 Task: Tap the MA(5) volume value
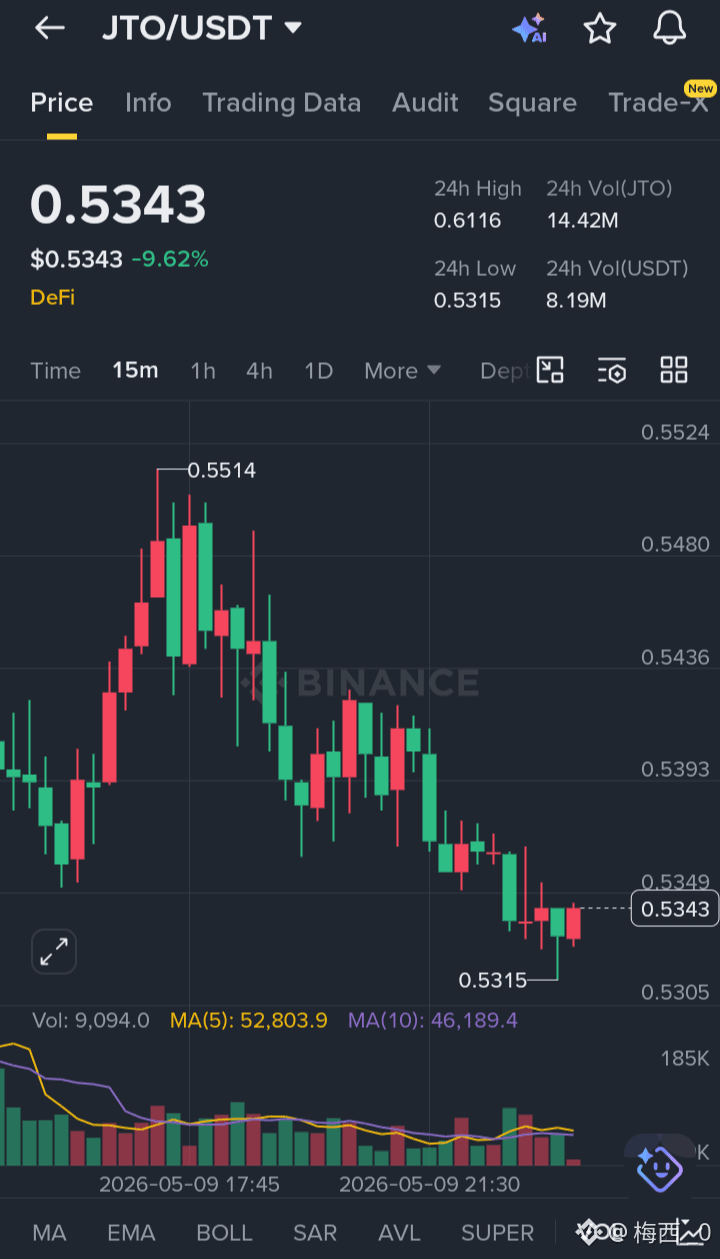click(249, 1021)
